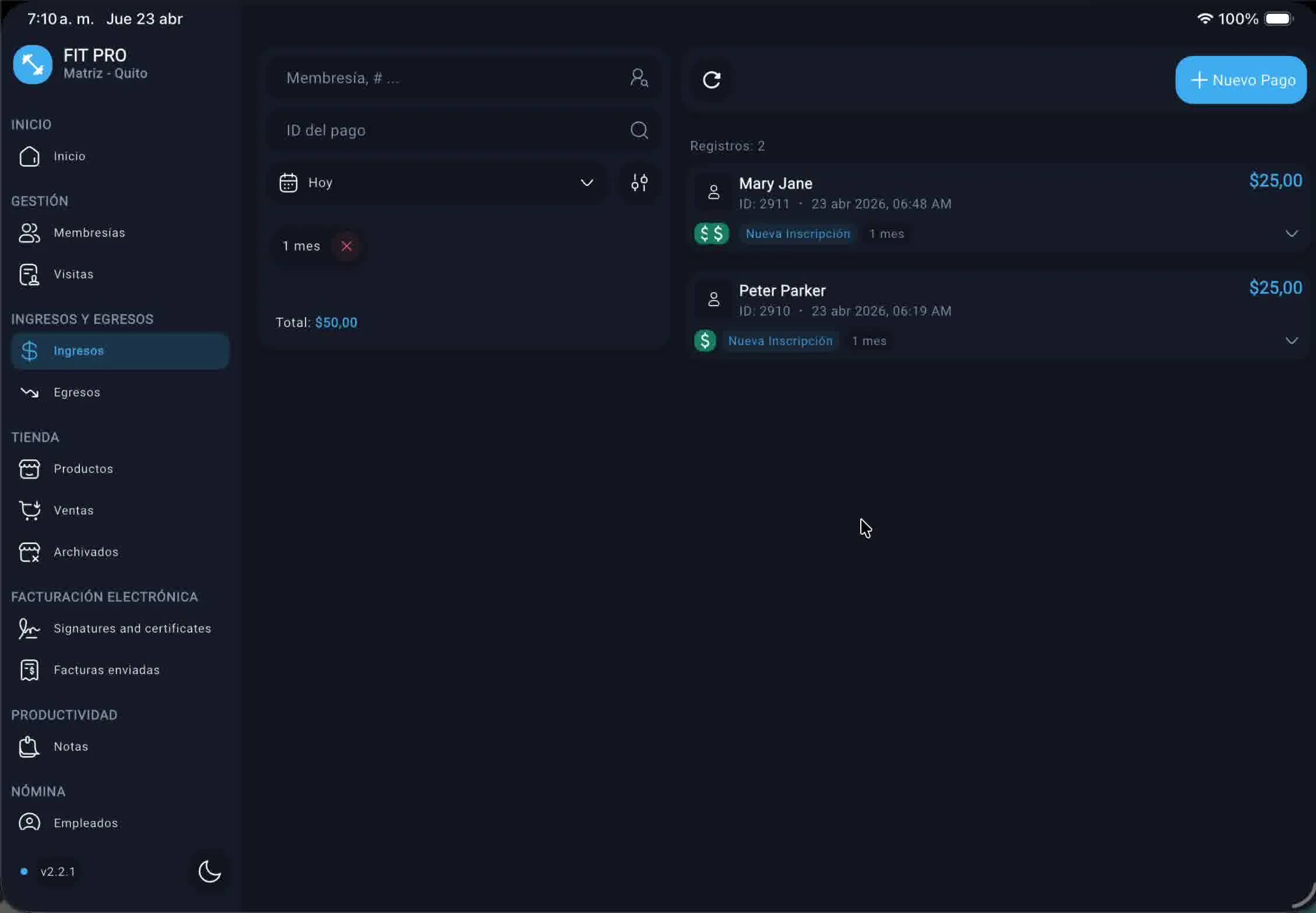Click the member search person icon
Viewport: 1316px width, 913px height.
click(x=639, y=78)
